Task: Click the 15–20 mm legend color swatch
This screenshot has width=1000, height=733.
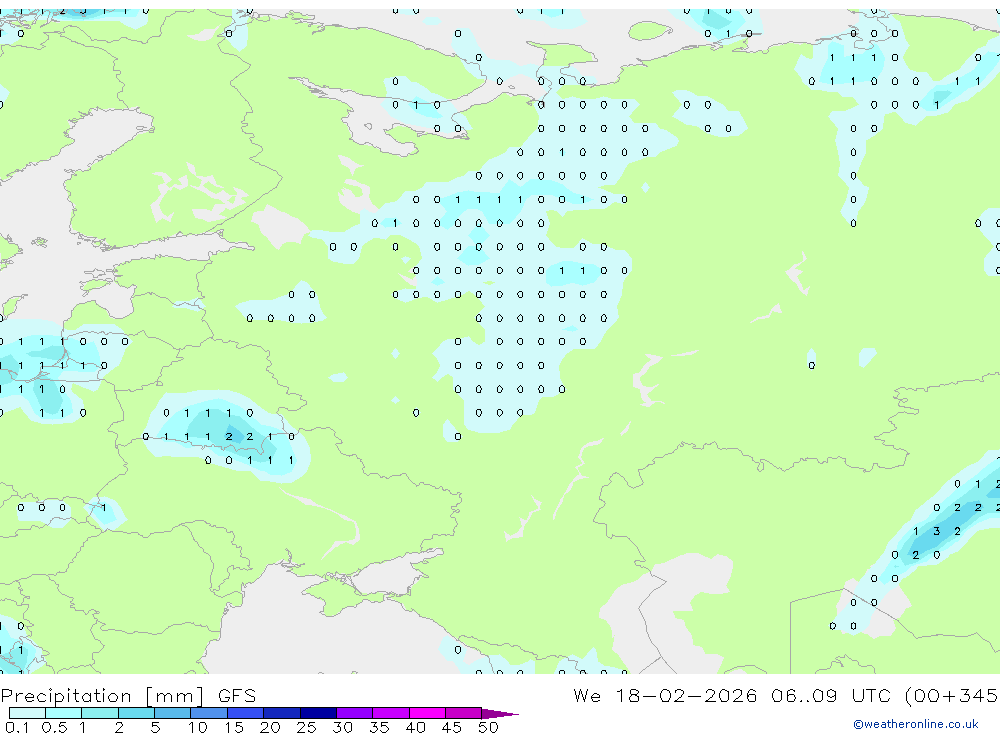Action: [246, 713]
